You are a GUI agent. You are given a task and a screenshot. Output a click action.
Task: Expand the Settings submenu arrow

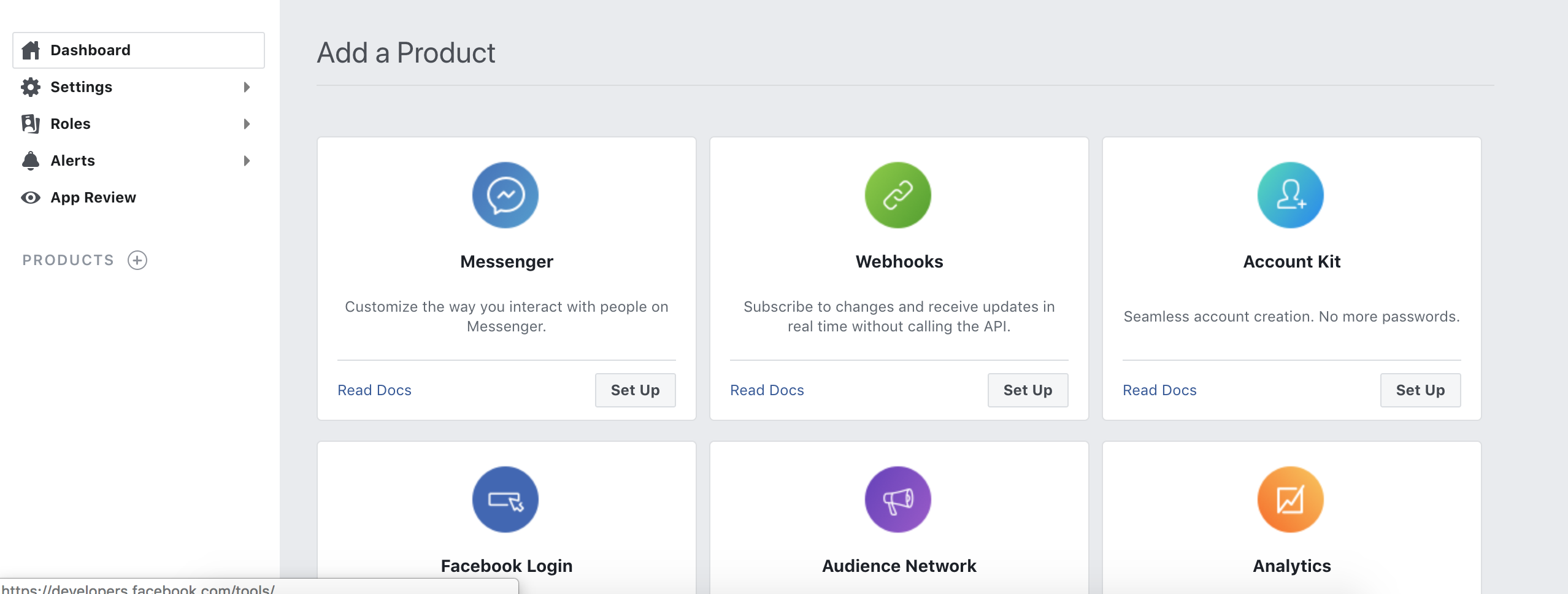pos(247,87)
